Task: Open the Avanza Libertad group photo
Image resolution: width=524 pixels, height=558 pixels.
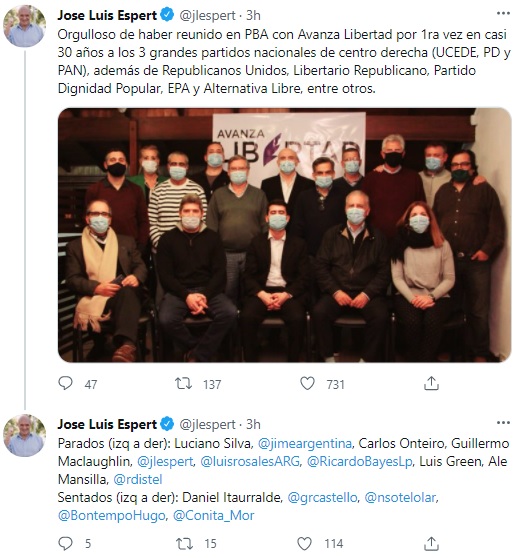Action: point(284,235)
